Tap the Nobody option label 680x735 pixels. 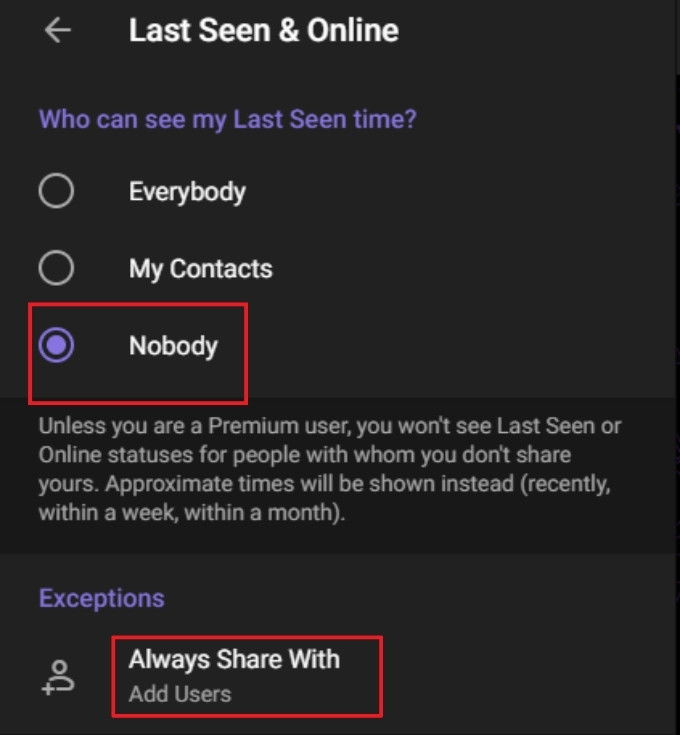[173, 346]
